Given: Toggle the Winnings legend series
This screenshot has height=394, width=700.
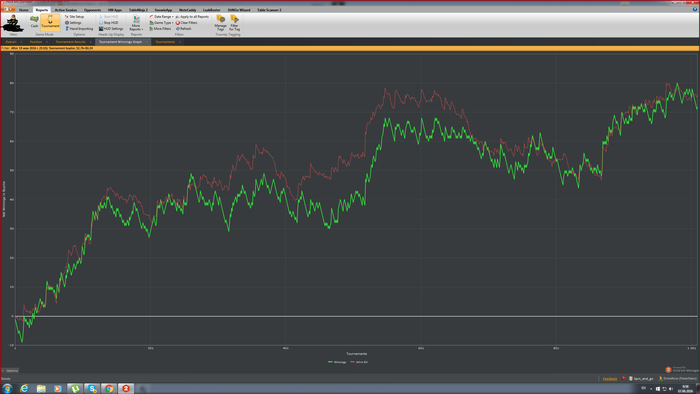Looking at the screenshot, I should point(337,362).
